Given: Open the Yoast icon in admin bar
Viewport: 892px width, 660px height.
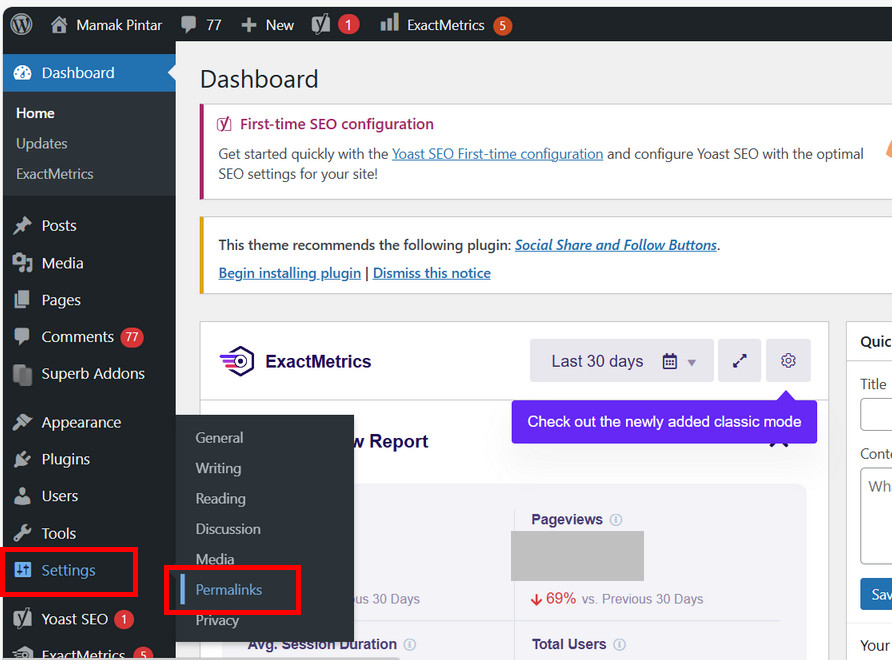Looking at the screenshot, I should coord(321,24).
